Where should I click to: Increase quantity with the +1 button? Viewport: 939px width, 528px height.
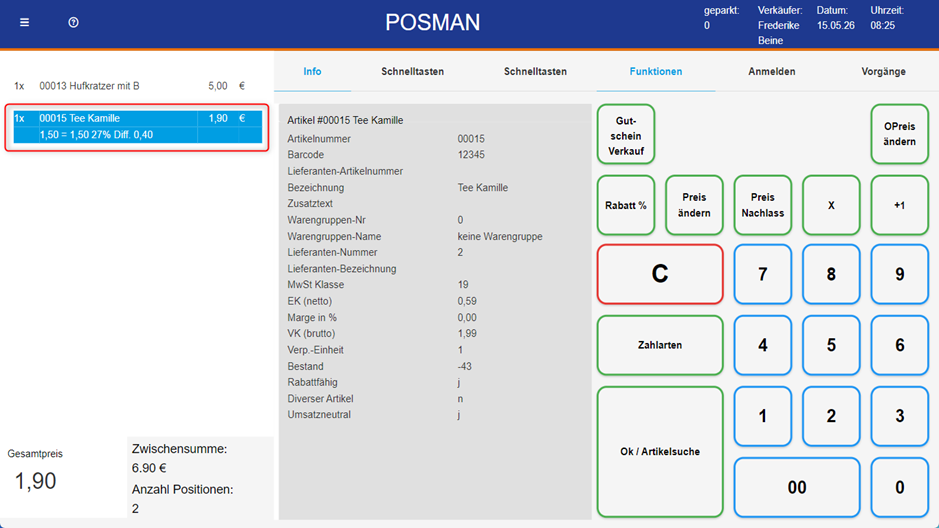[899, 205]
